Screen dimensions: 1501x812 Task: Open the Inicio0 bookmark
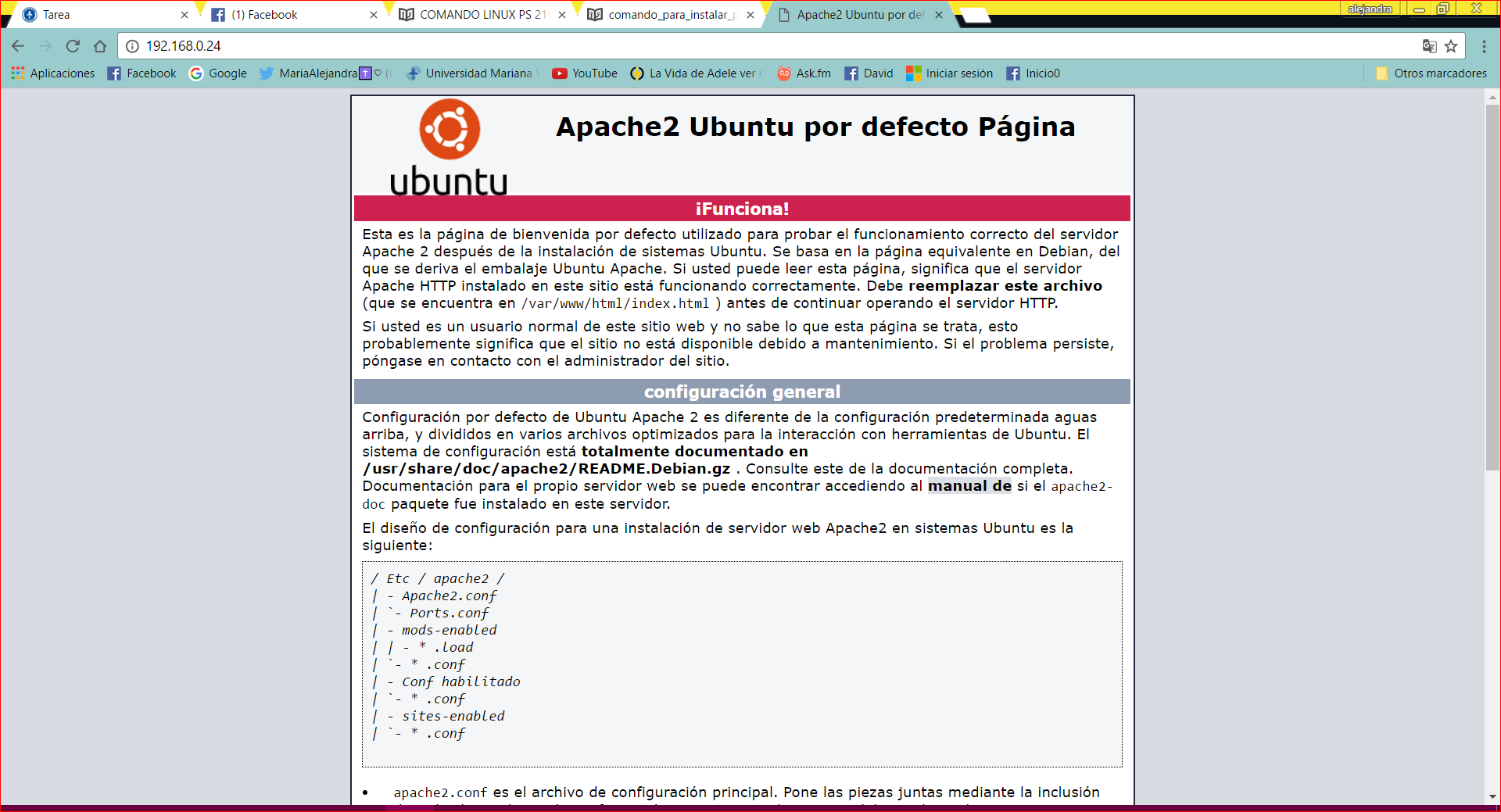tap(1033, 73)
